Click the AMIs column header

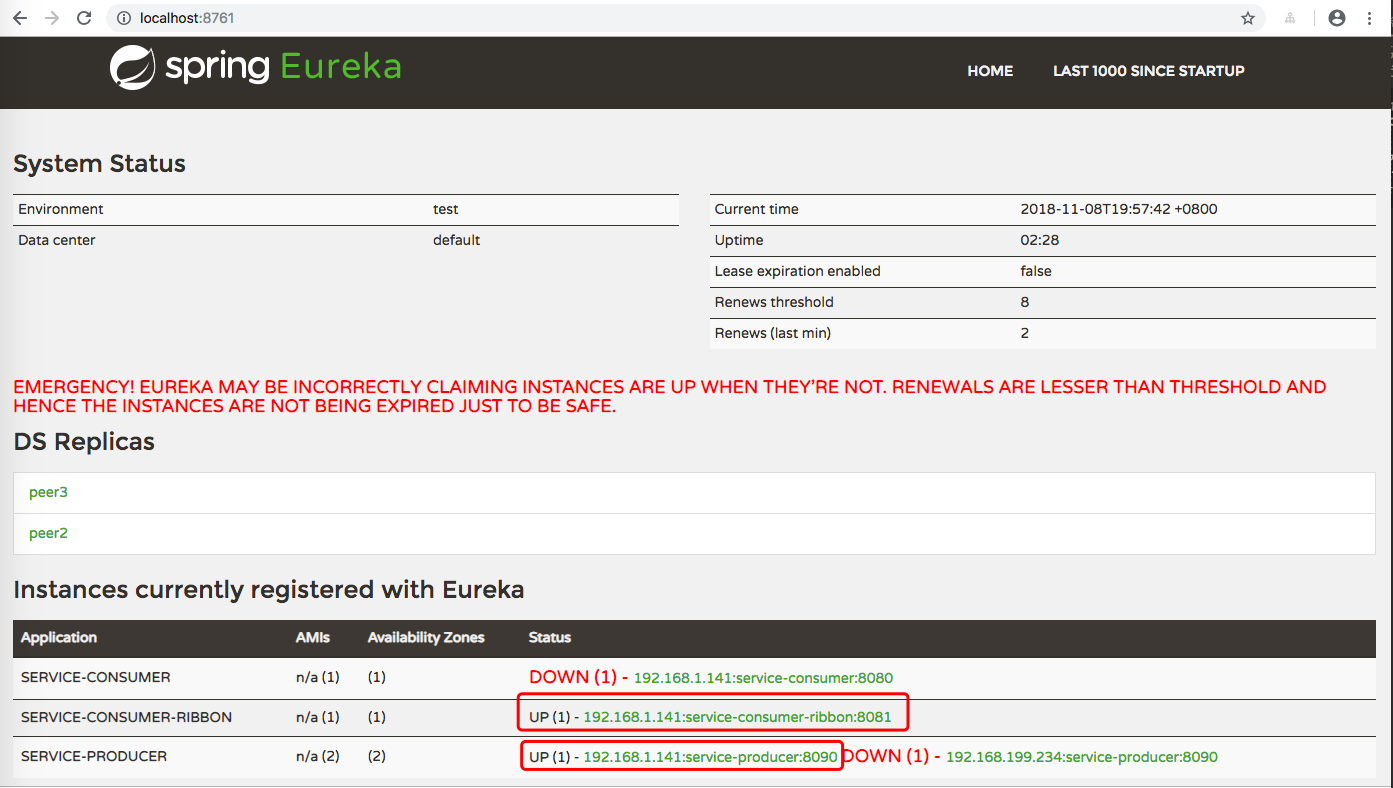(313, 638)
